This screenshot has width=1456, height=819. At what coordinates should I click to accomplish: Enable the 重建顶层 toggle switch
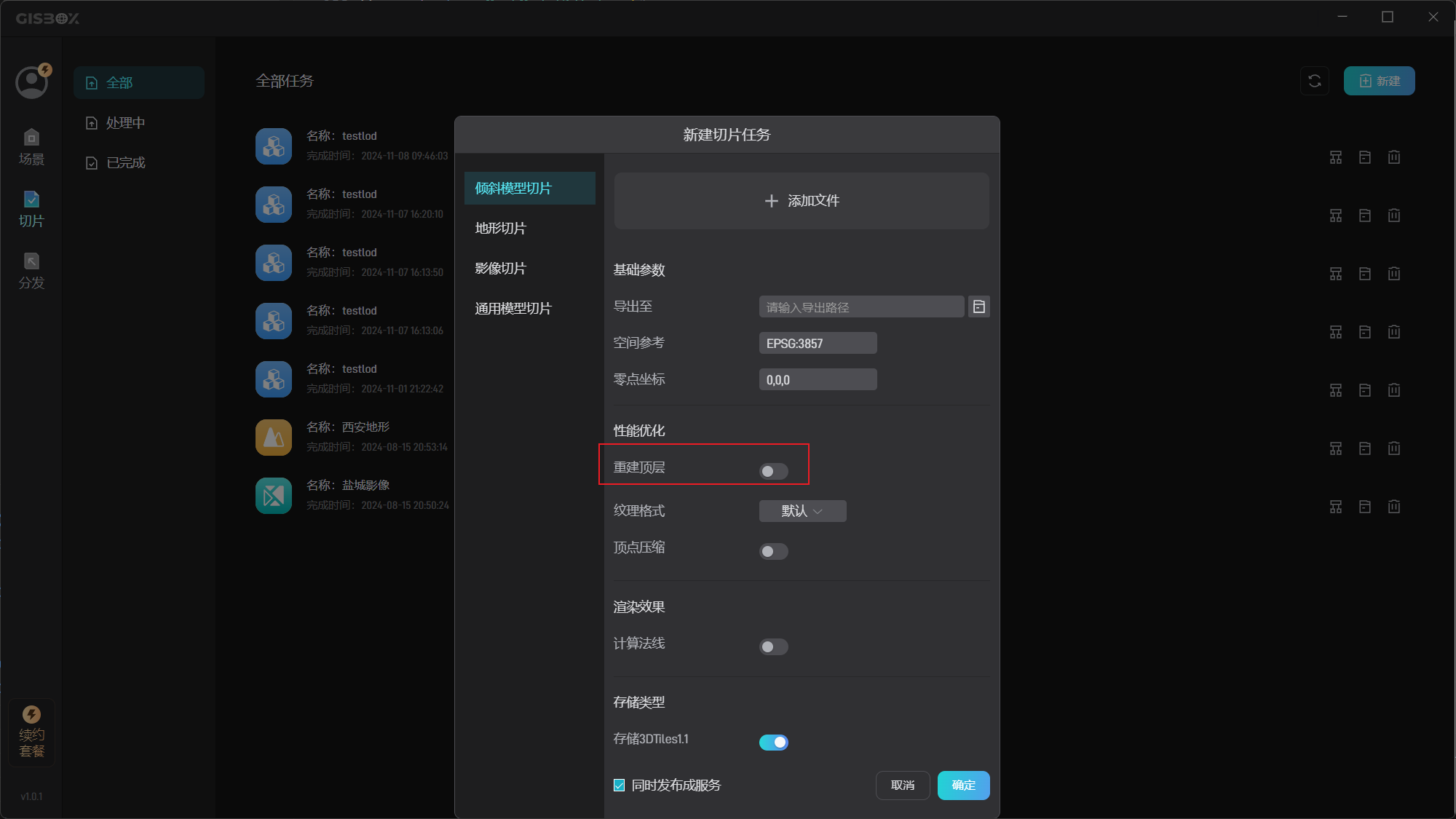coord(773,471)
